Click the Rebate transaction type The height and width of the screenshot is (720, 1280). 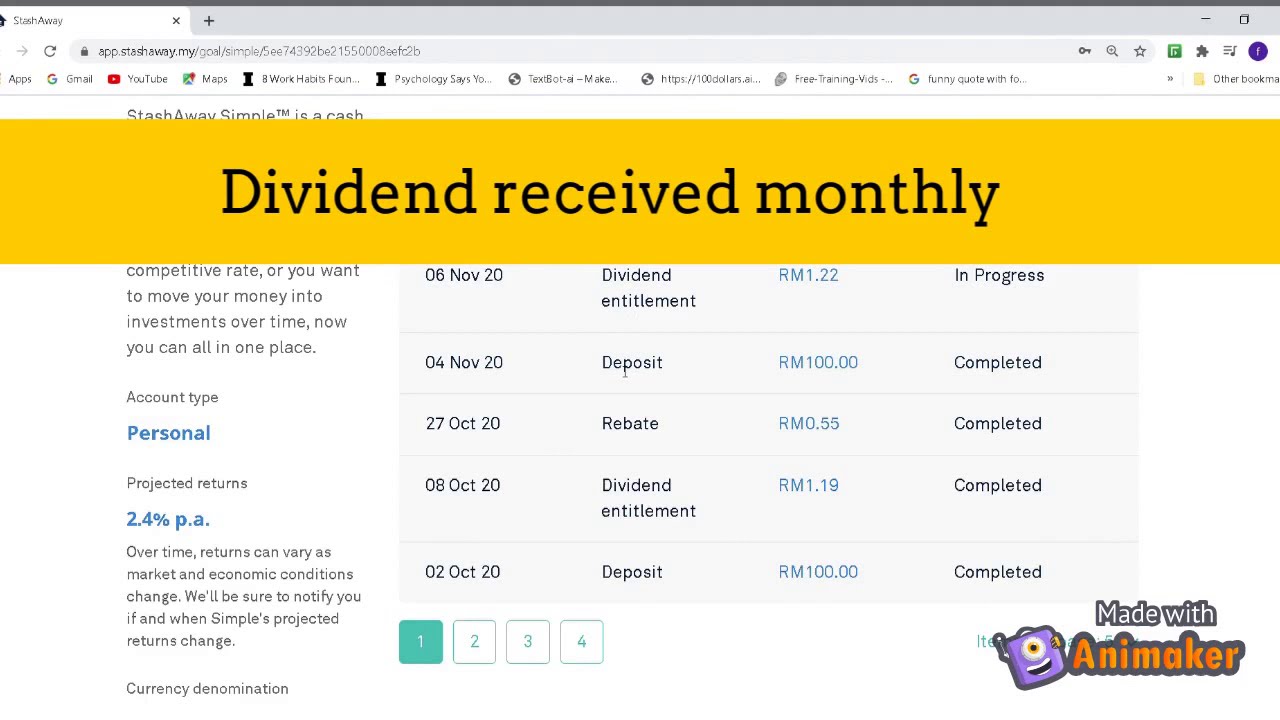pyautogui.click(x=630, y=424)
